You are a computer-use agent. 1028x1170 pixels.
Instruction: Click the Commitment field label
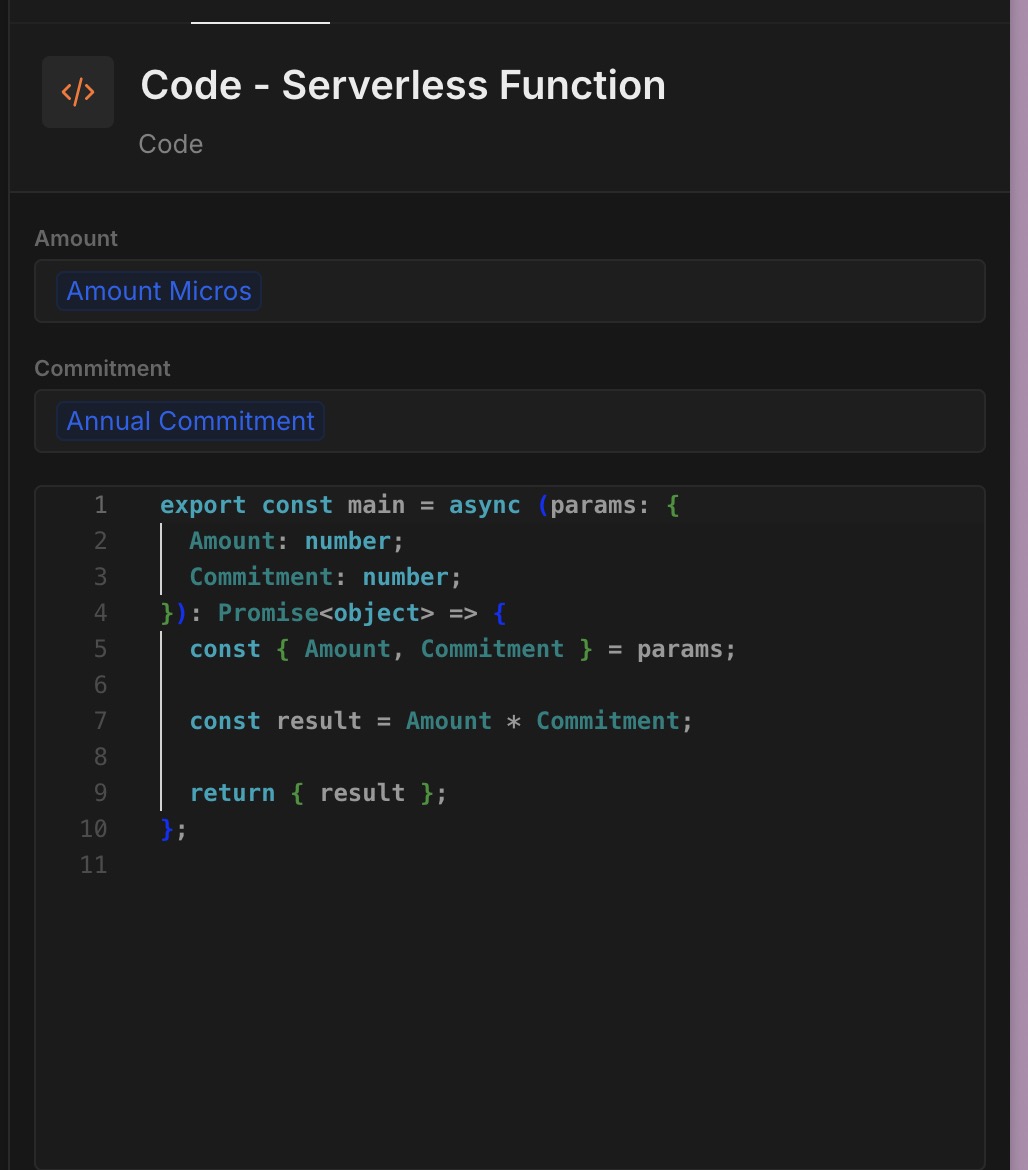(x=102, y=368)
